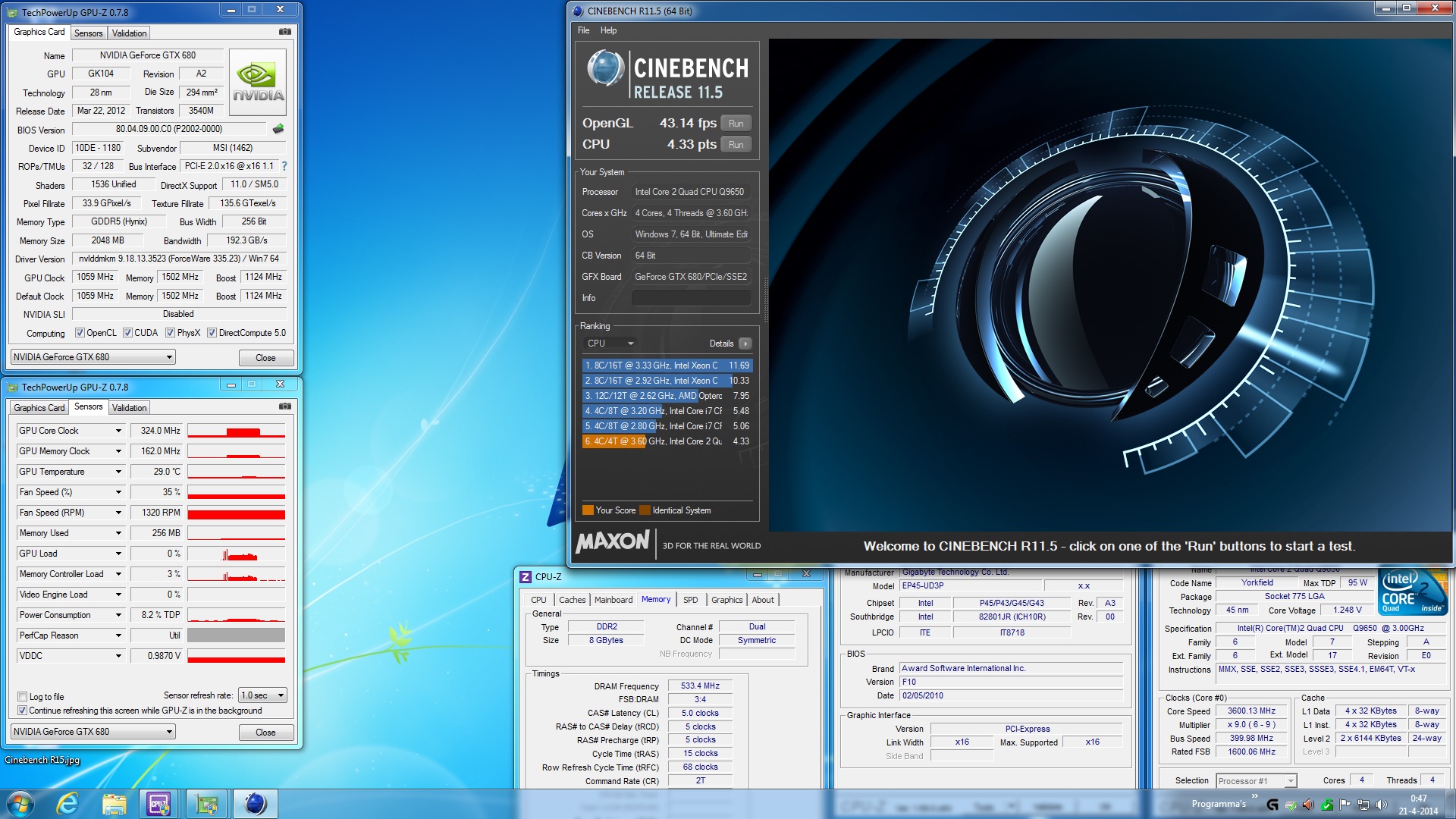Click Close in GPU-Z Sensors window
The image size is (1456, 819).
pos(265,733)
